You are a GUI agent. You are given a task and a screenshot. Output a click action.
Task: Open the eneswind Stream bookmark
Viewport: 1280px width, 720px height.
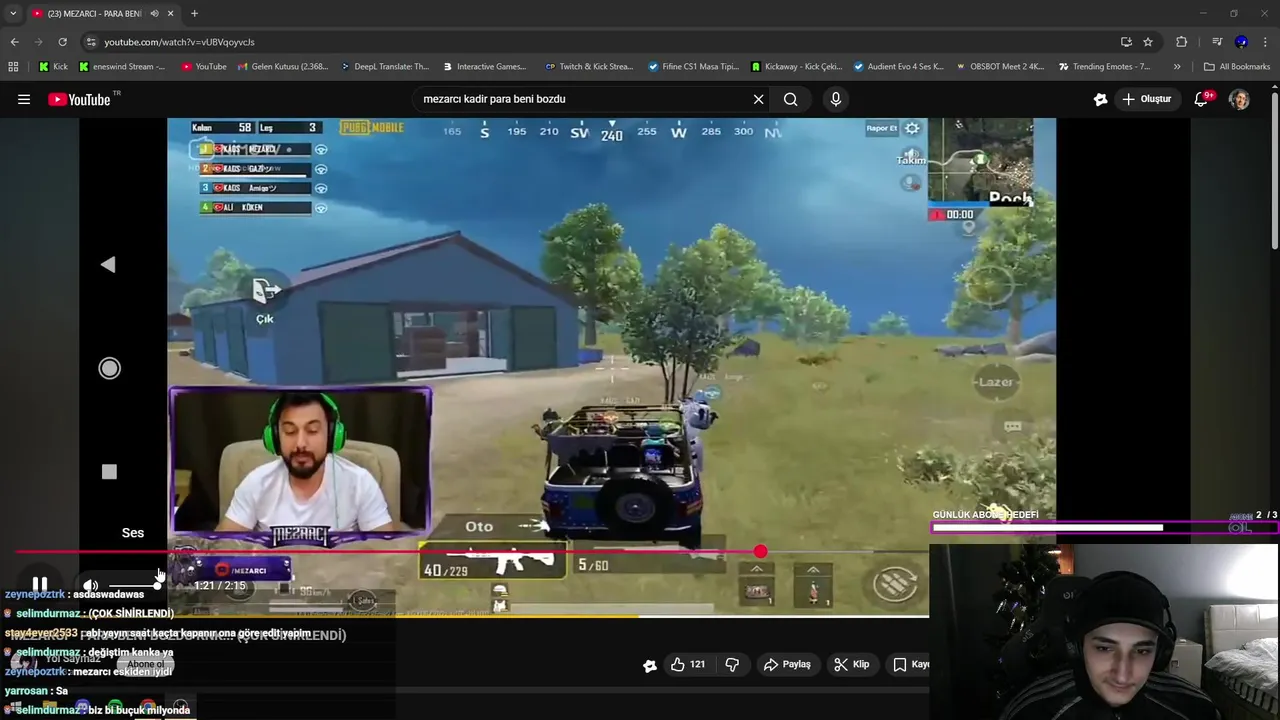(123, 67)
